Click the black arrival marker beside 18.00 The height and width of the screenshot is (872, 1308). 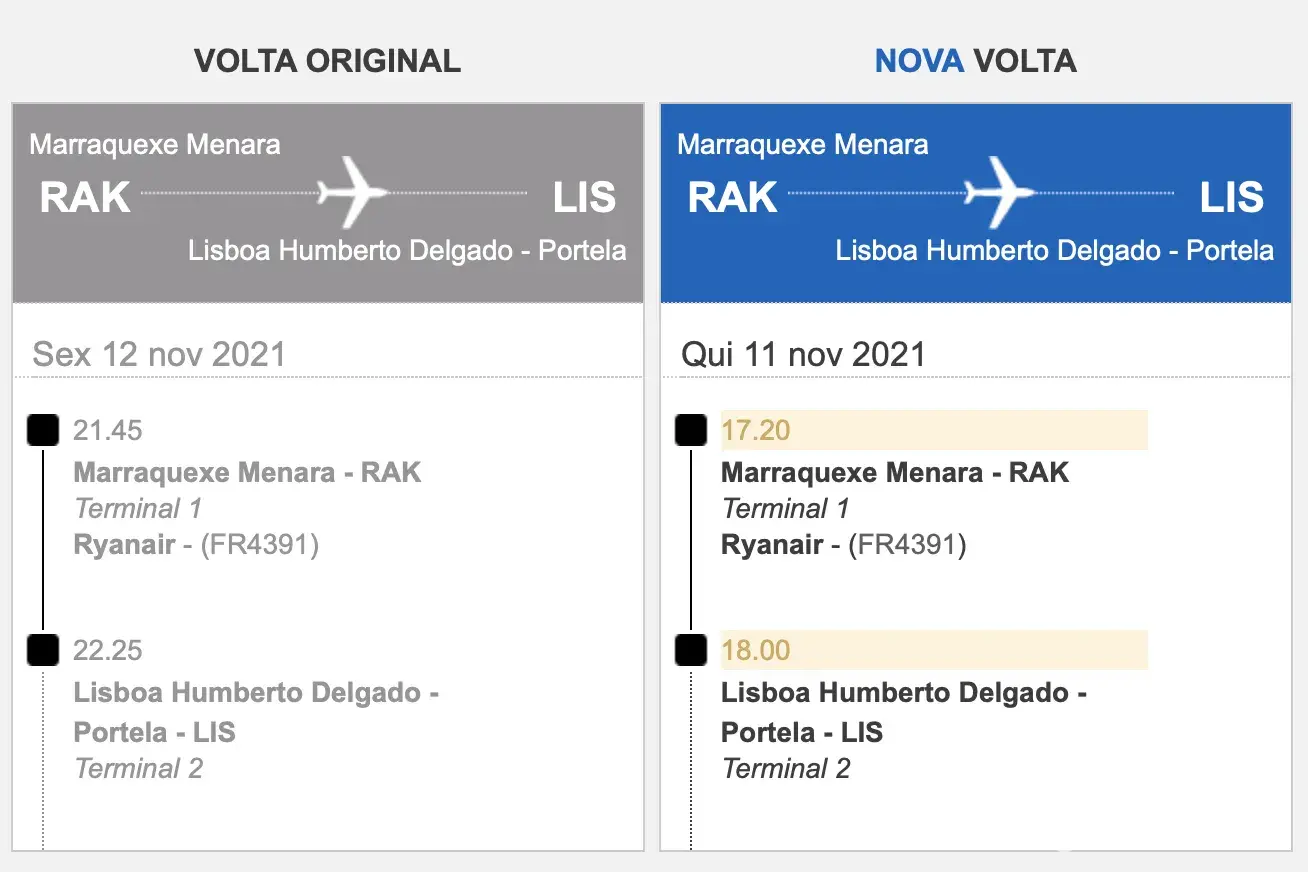tap(691, 651)
